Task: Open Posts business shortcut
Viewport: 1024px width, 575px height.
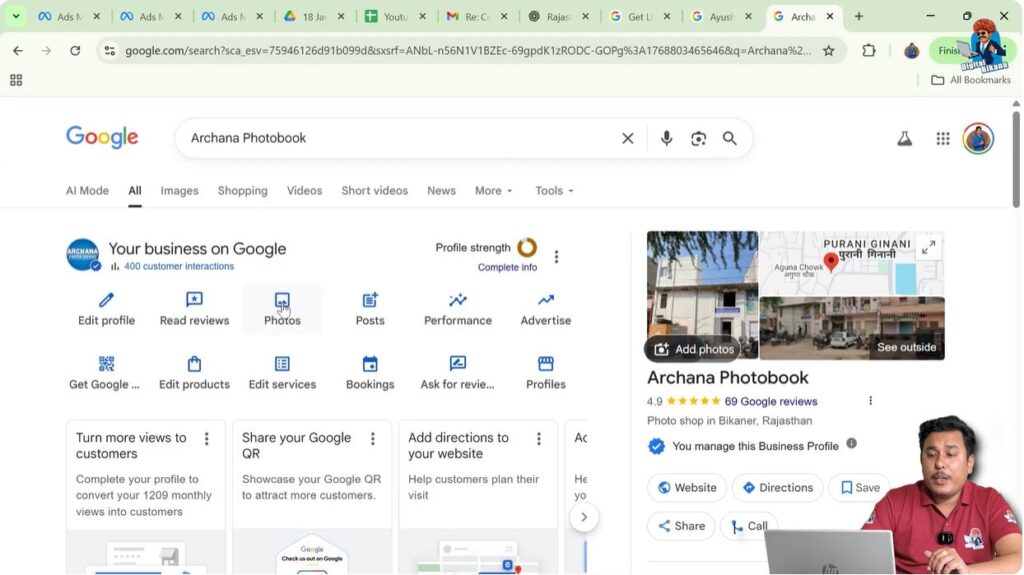Action: click(x=370, y=309)
